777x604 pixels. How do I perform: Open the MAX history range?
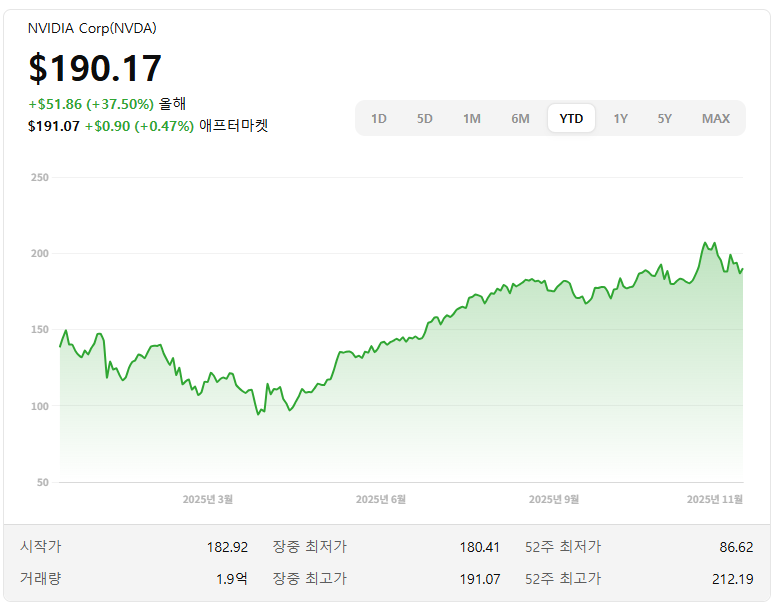point(716,118)
